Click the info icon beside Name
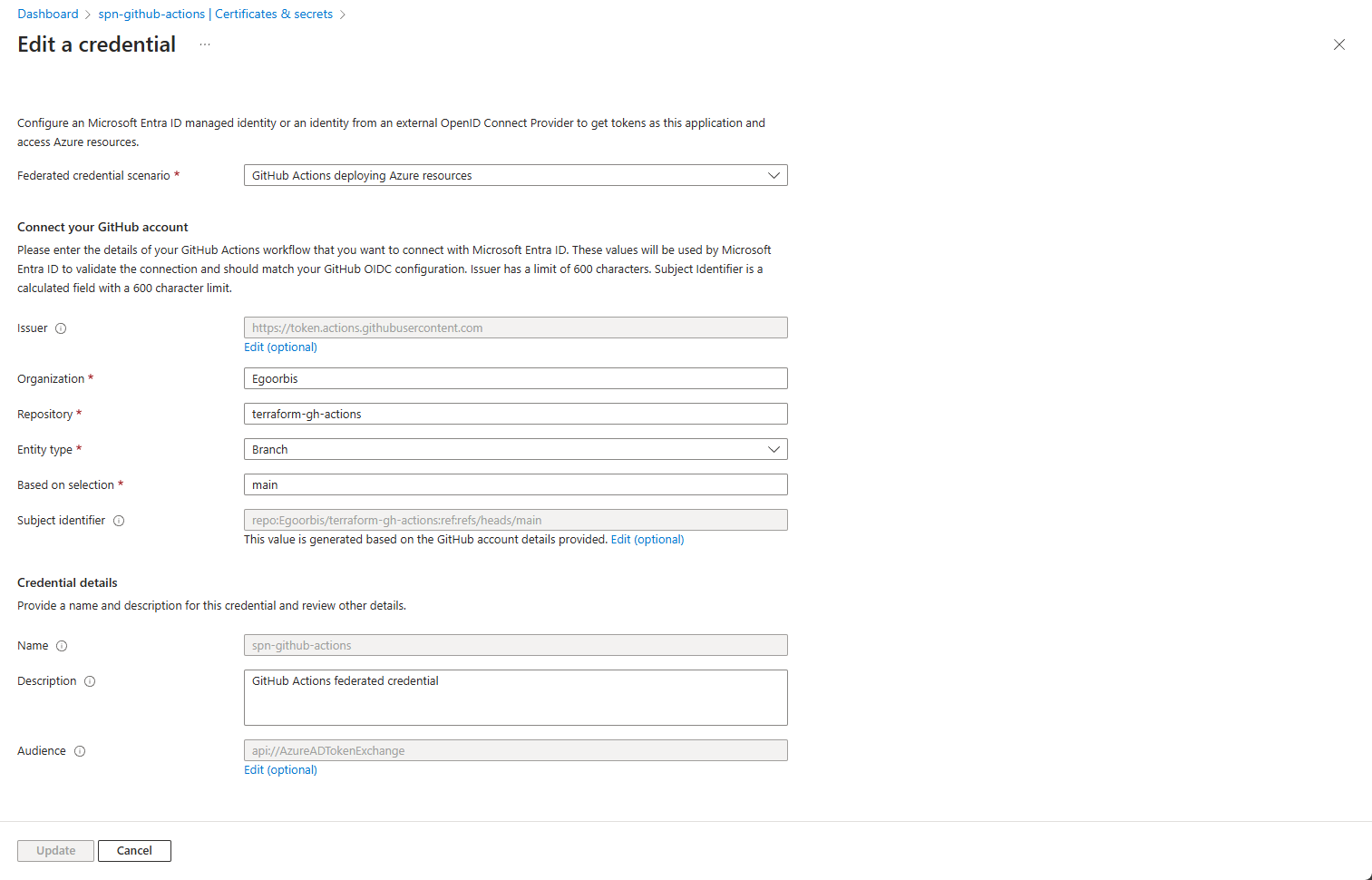The height and width of the screenshot is (880, 1372). [62, 646]
